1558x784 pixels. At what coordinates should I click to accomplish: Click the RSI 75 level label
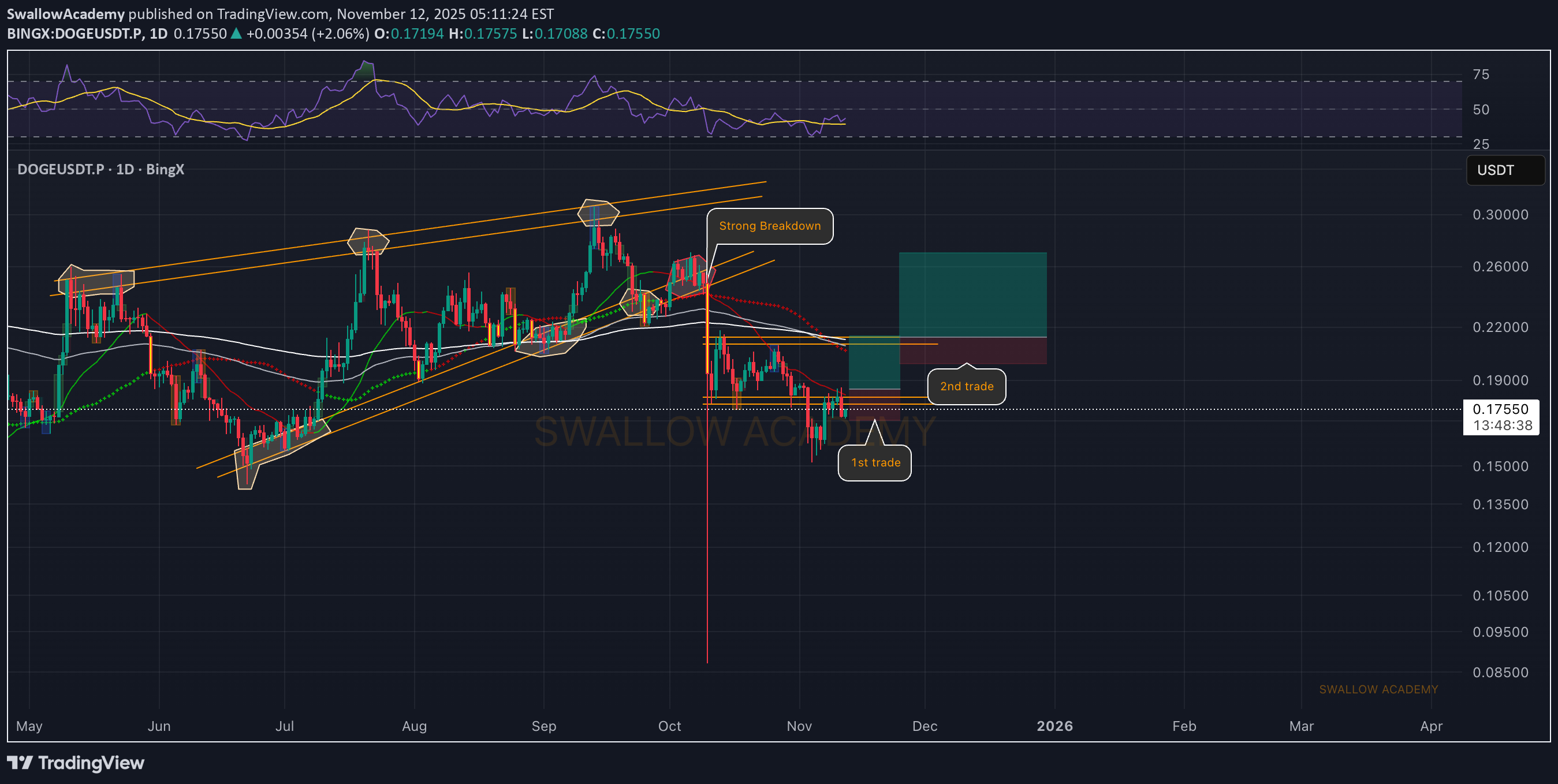click(1481, 74)
